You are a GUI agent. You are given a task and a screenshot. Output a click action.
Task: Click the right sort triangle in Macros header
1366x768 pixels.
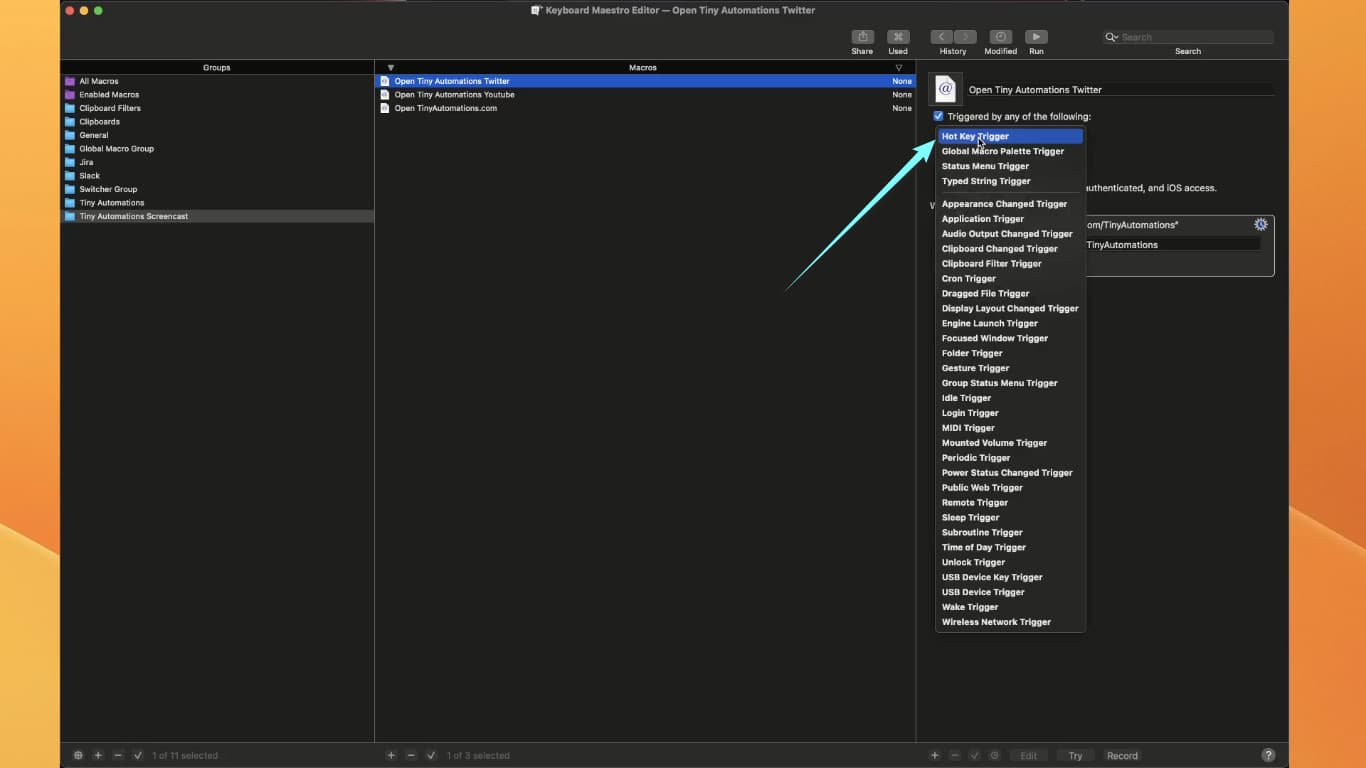pyautogui.click(x=899, y=67)
